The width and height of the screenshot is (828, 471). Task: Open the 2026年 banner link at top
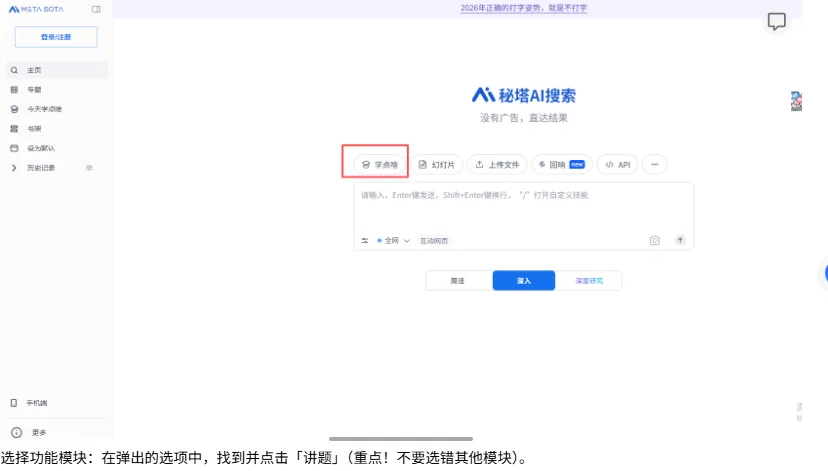(523, 8)
